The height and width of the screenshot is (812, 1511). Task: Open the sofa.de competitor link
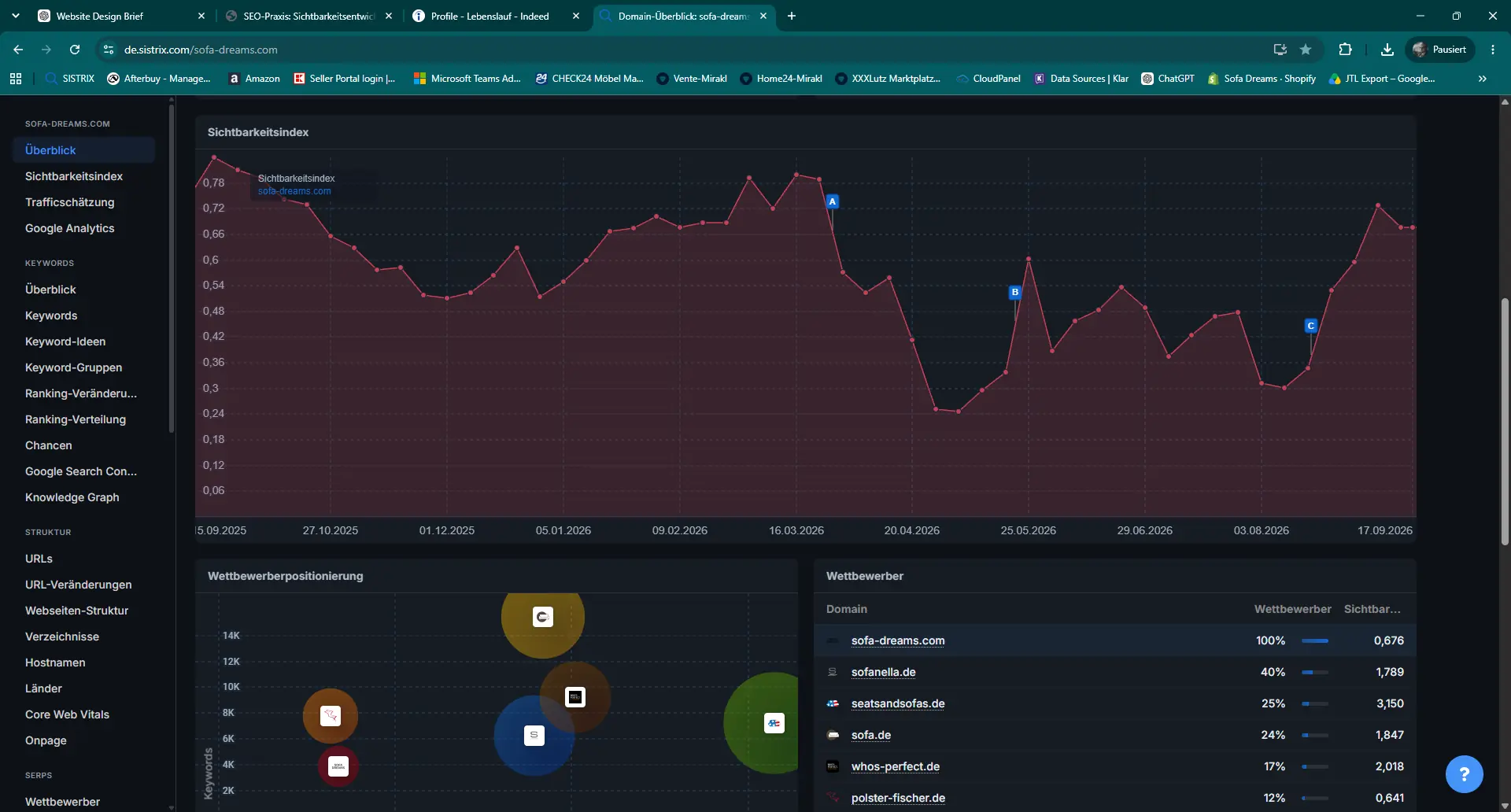(x=871, y=735)
